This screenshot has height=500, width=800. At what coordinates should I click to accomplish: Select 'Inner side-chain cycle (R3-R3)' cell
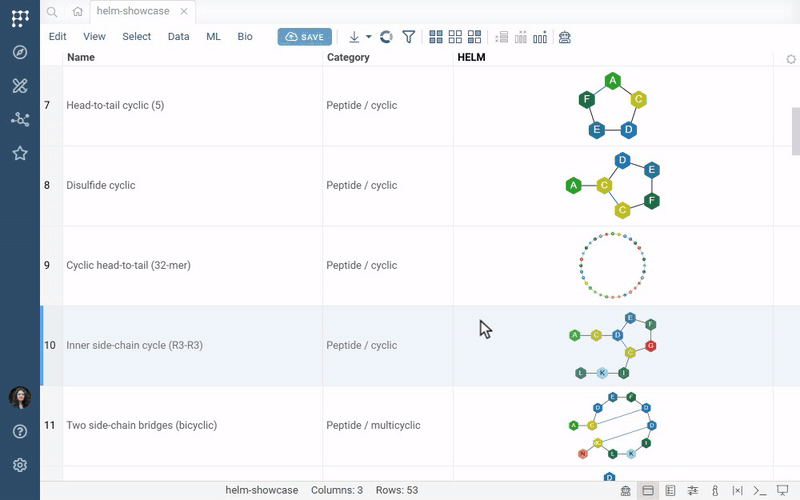pyautogui.click(x=192, y=346)
